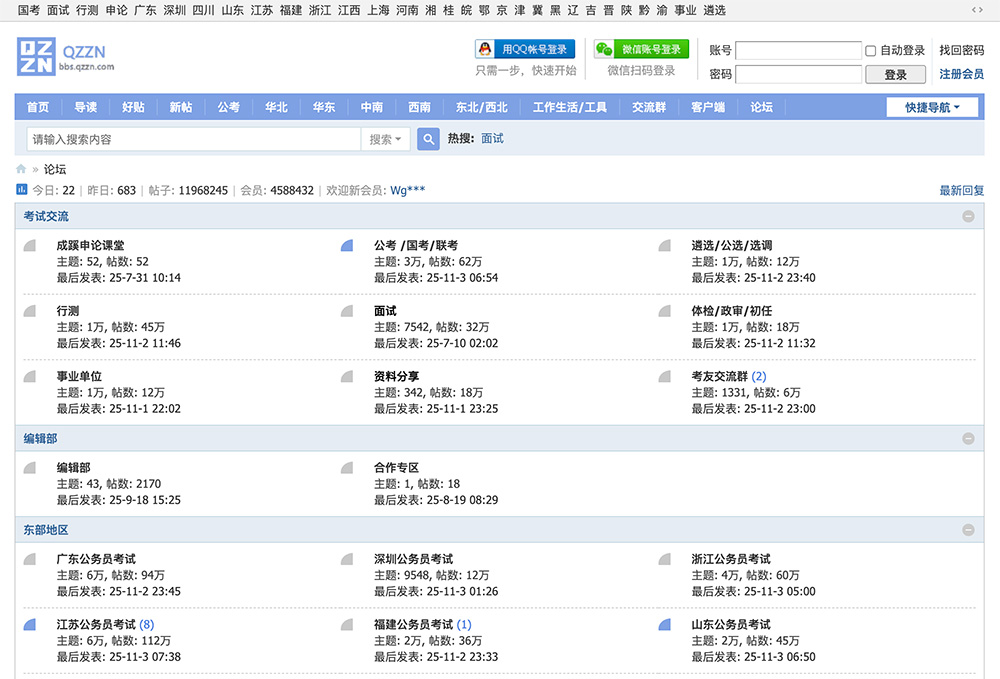Collapse the 编辑部 section
The image size is (1000, 679).
coord(967,438)
